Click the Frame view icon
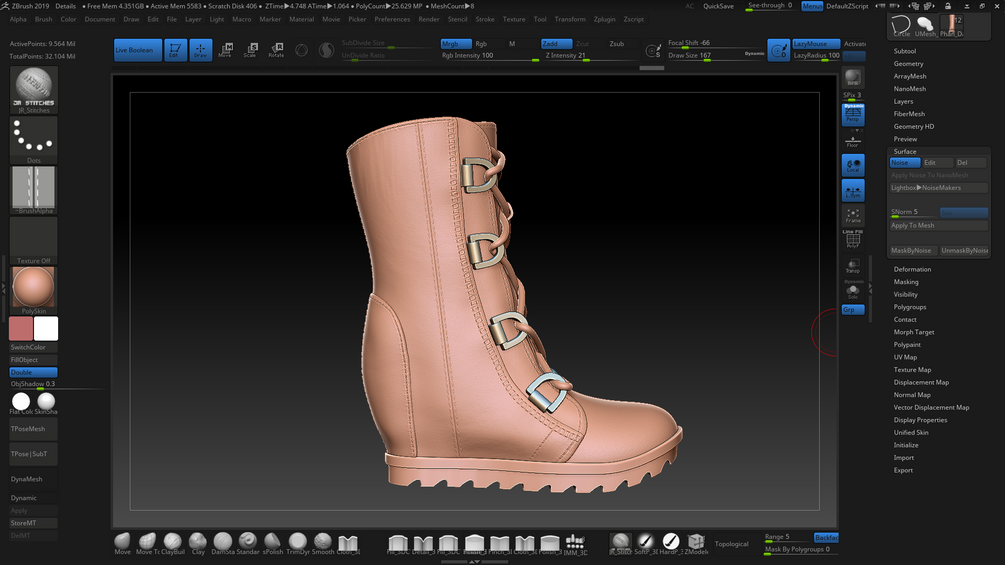1005x565 pixels. click(853, 215)
